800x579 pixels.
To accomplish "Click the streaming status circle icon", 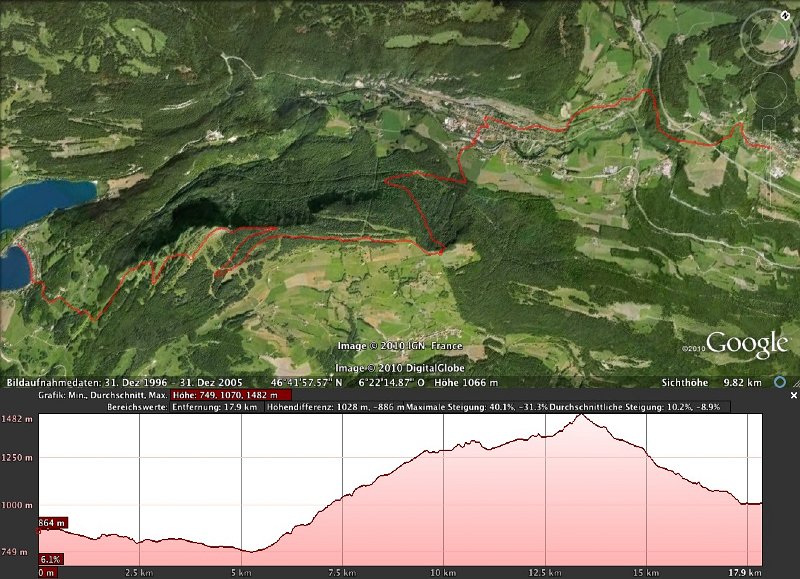I will [779, 382].
